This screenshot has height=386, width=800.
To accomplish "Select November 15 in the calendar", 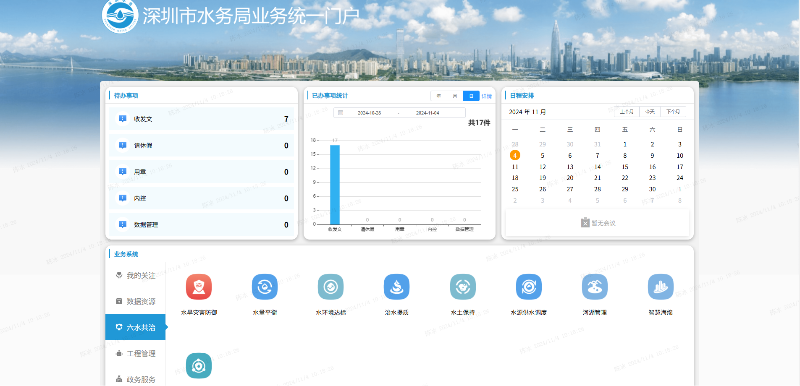I will [625, 167].
